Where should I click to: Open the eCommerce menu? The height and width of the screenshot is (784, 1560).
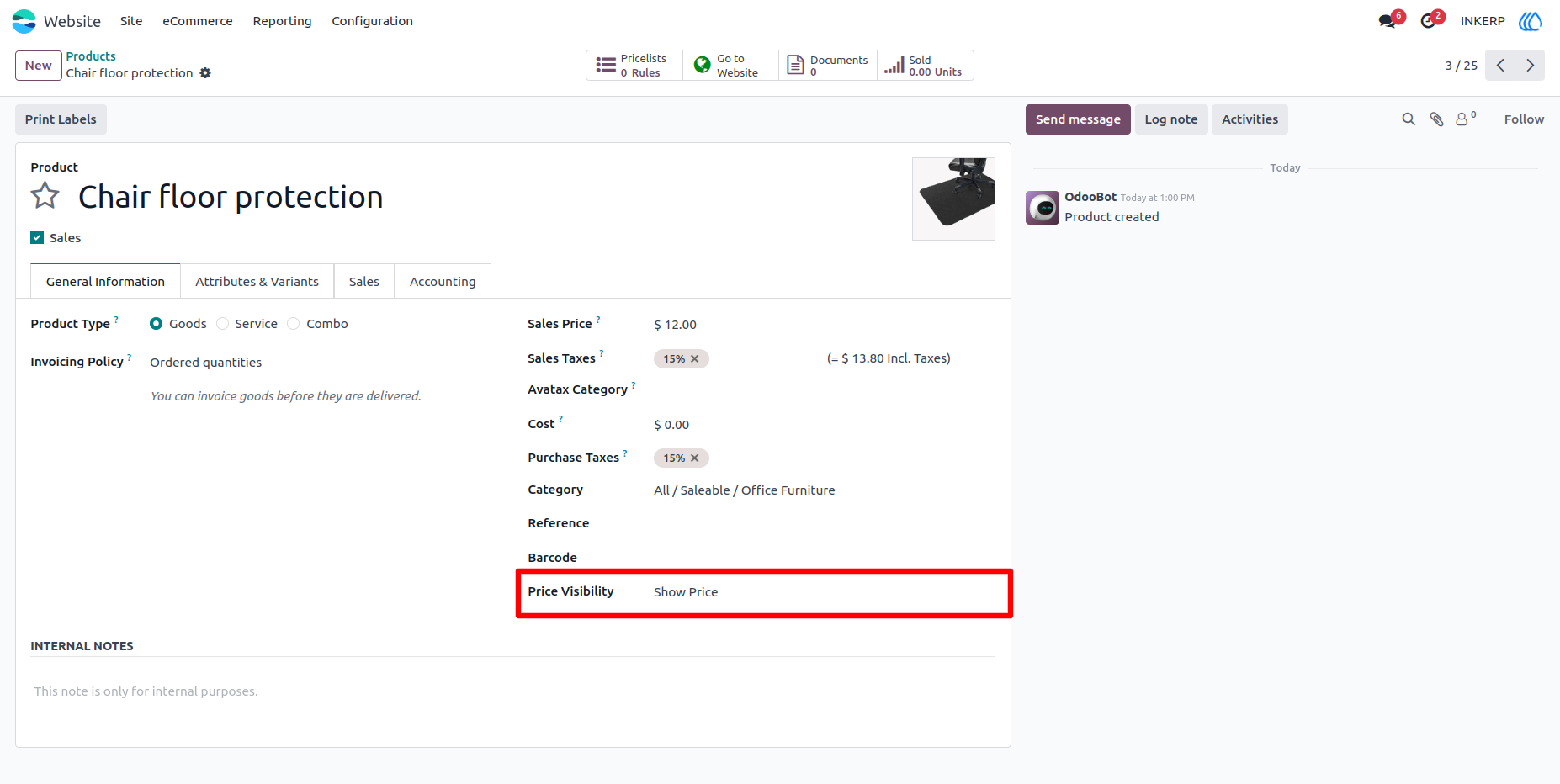(x=198, y=21)
